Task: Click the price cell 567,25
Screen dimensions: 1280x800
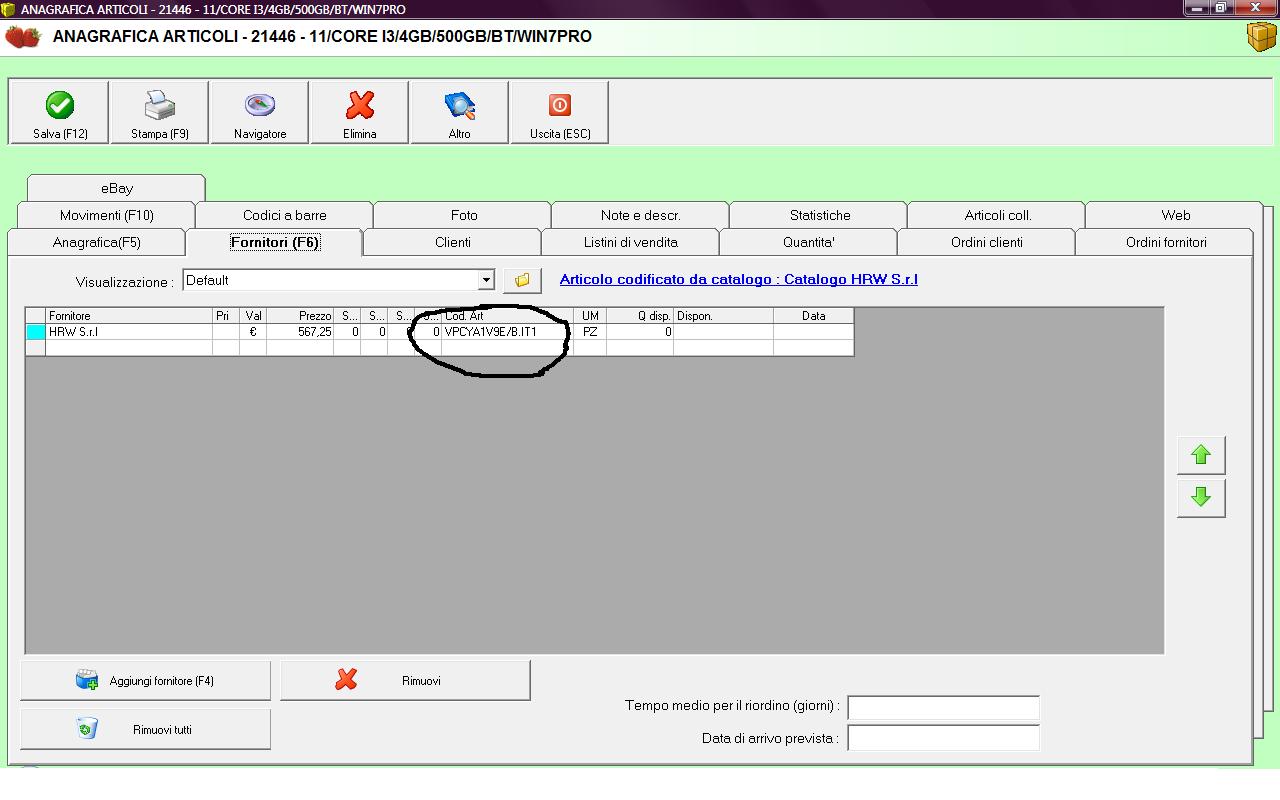Action: point(300,332)
